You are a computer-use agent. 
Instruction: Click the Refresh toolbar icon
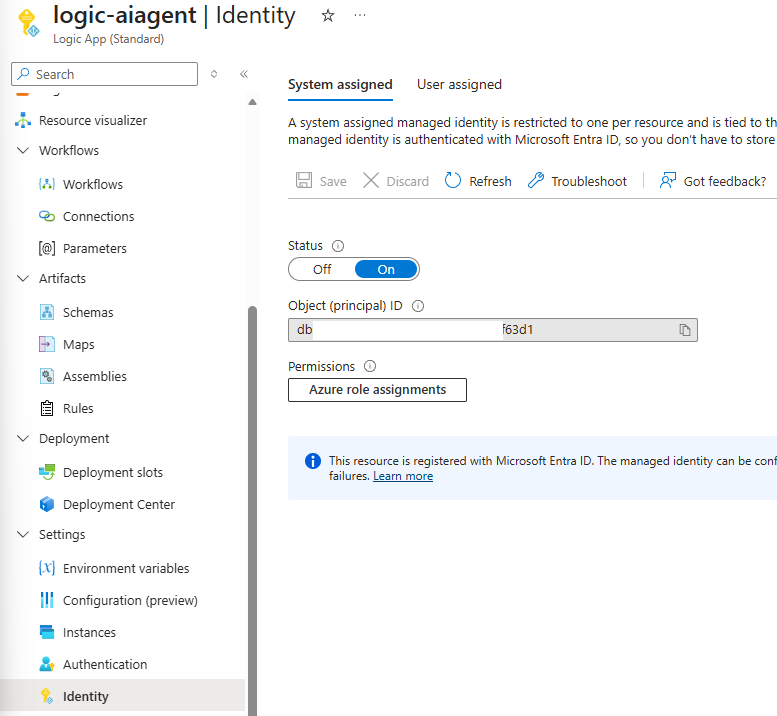(453, 181)
